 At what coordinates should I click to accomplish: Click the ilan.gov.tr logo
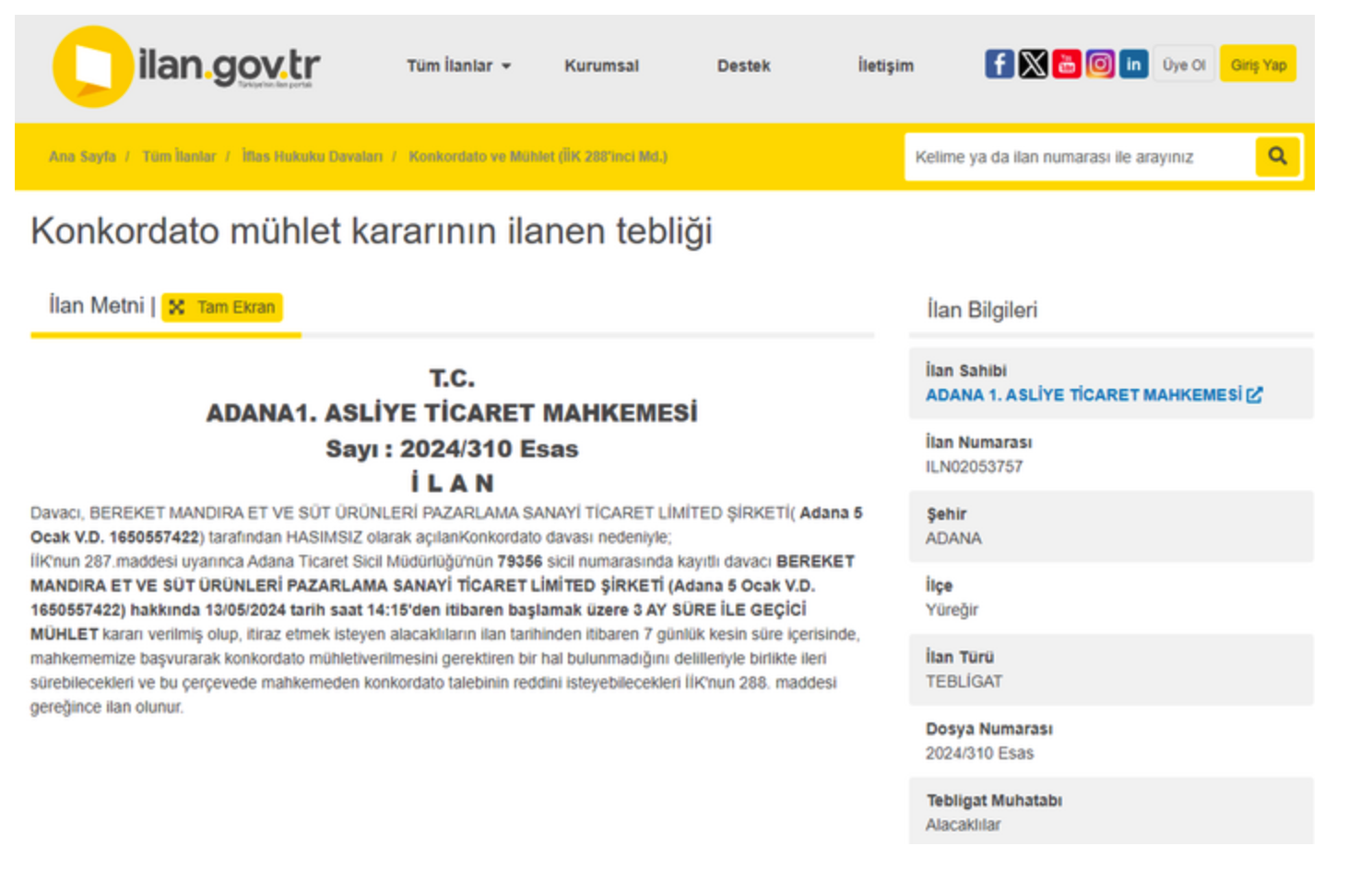click(x=184, y=65)
